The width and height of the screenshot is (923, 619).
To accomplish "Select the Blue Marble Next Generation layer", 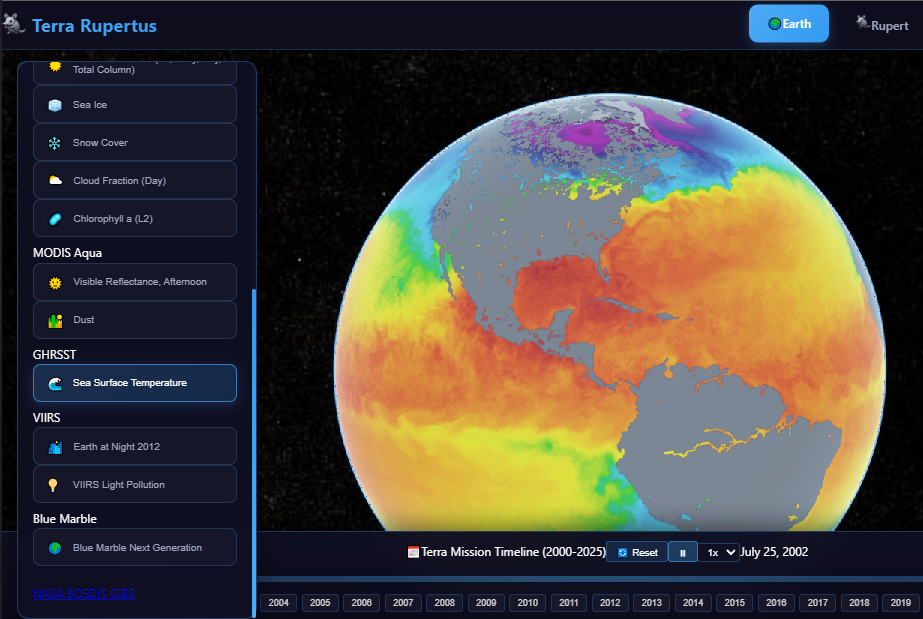I will pyautogui.click(x=135, y=547).
